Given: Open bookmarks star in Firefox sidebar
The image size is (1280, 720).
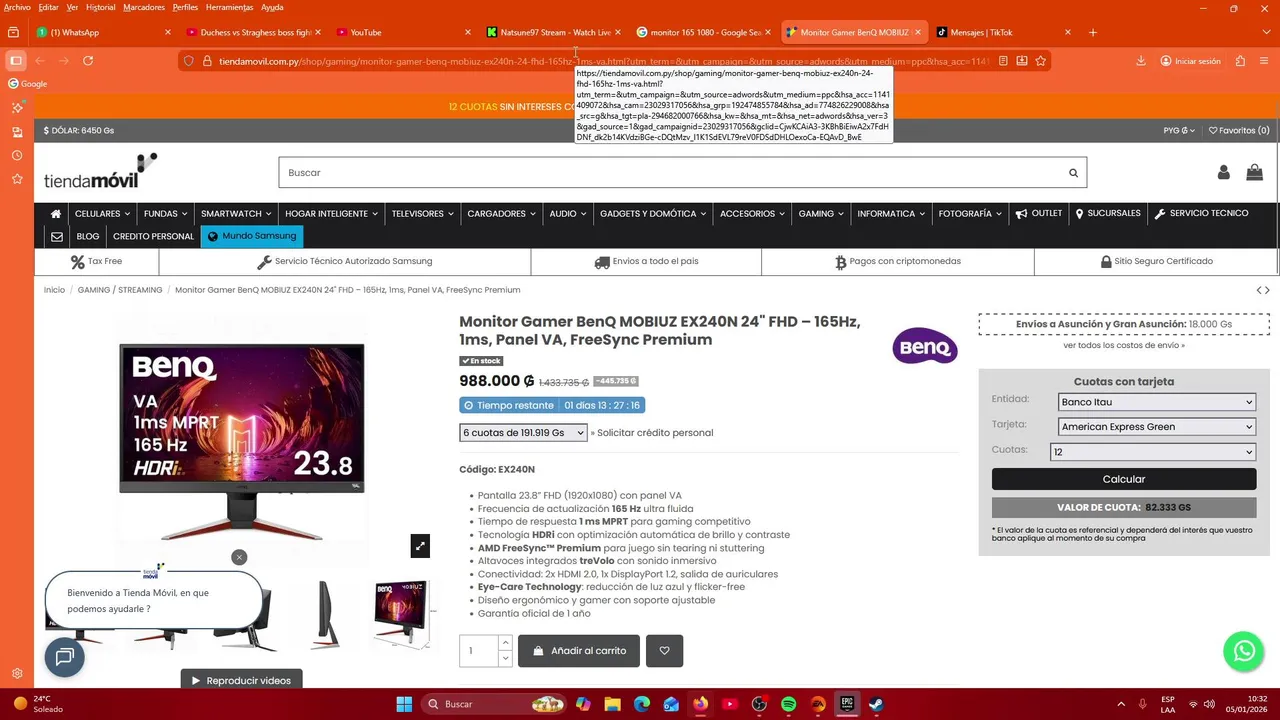Looking at the screenshot, I should [17, 179].
